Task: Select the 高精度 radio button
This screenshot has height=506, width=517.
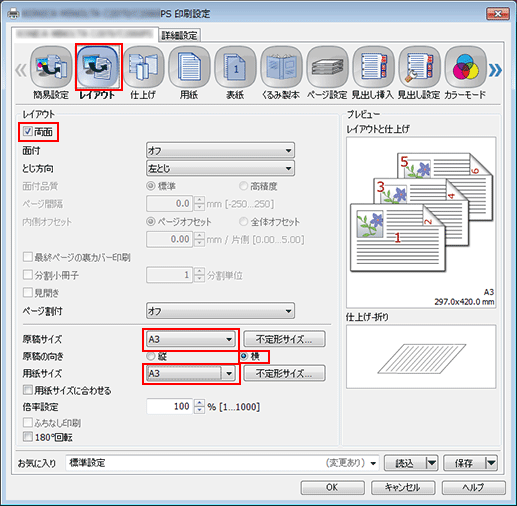Action: point(244,186)
